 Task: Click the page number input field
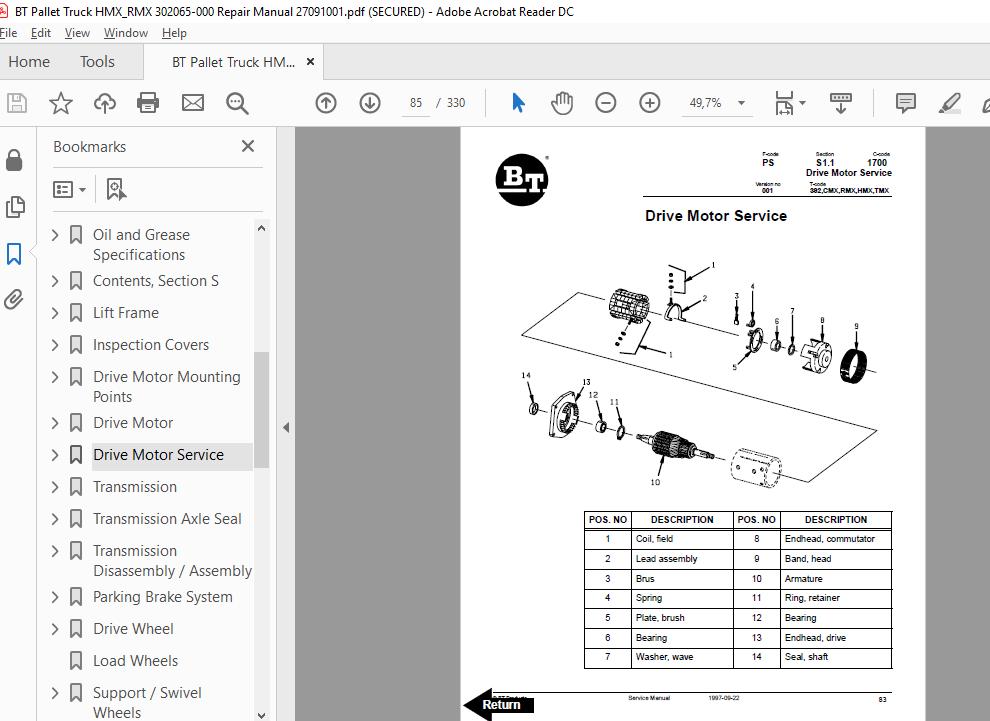tap(415, 103)
